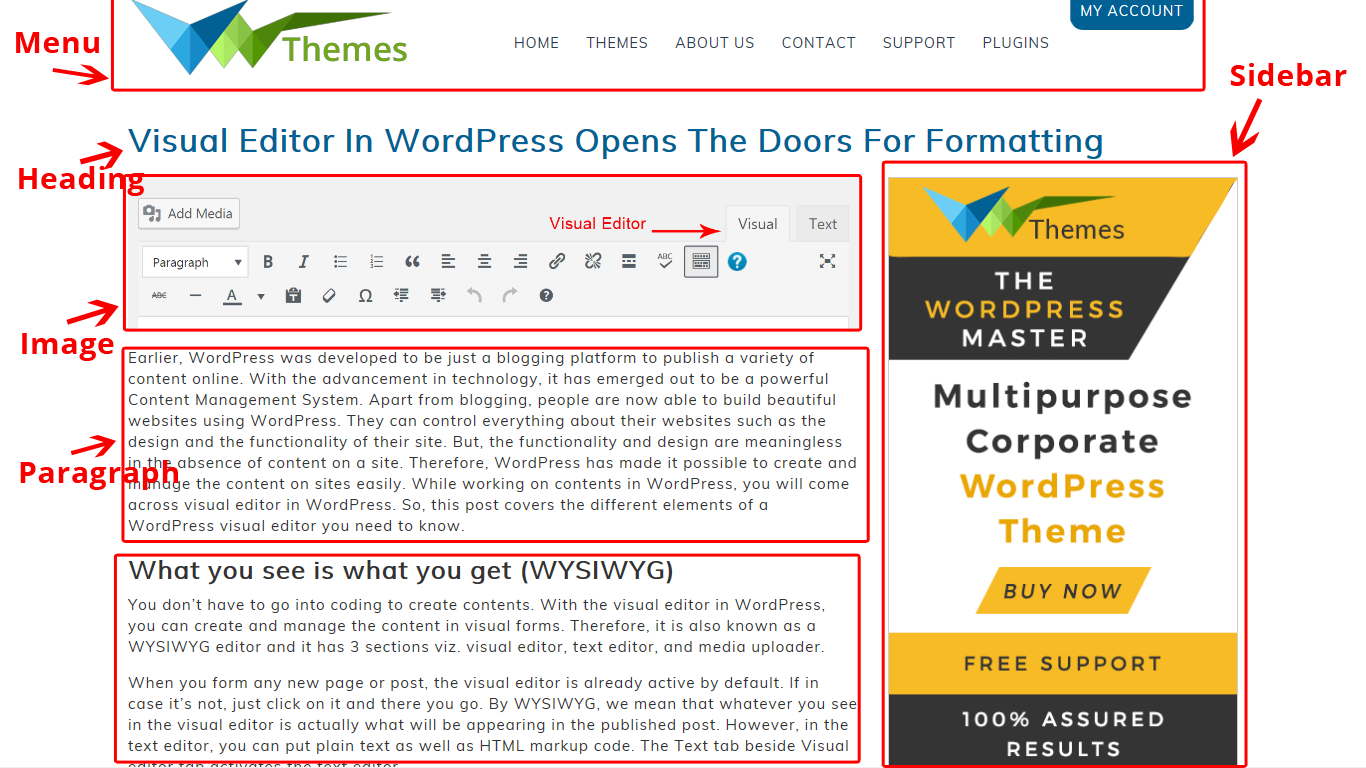Open the THEMES menu item
This screenshot has width=1366, height=768.
(617, 43)
